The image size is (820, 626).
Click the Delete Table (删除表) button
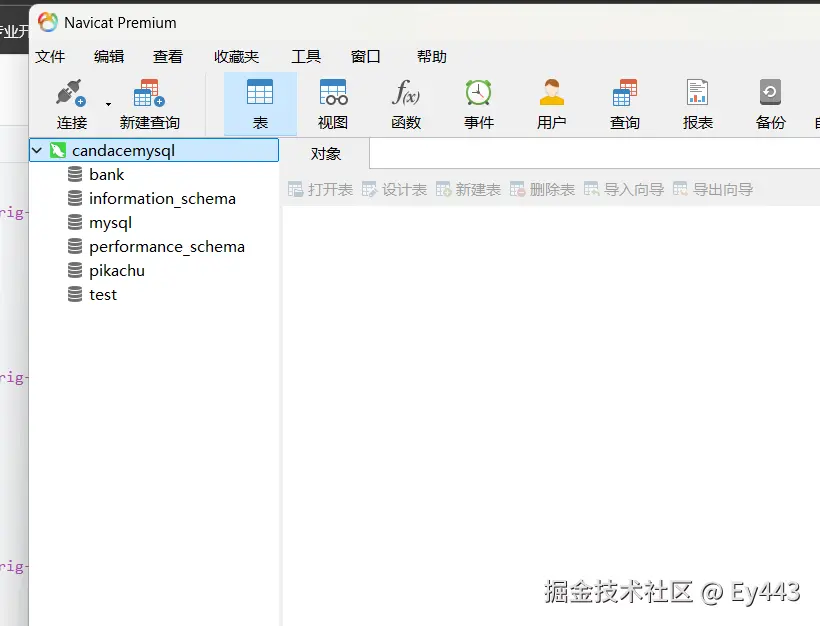(542, 189)
